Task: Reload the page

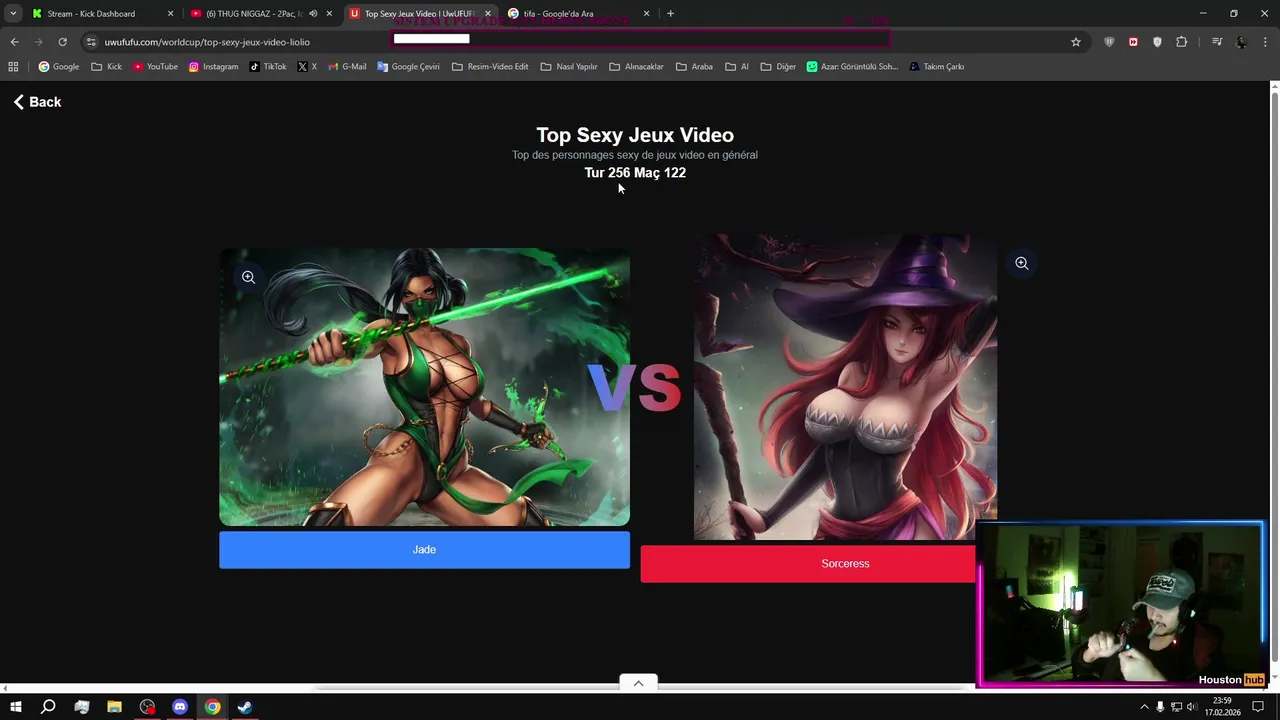Action: 62,42
